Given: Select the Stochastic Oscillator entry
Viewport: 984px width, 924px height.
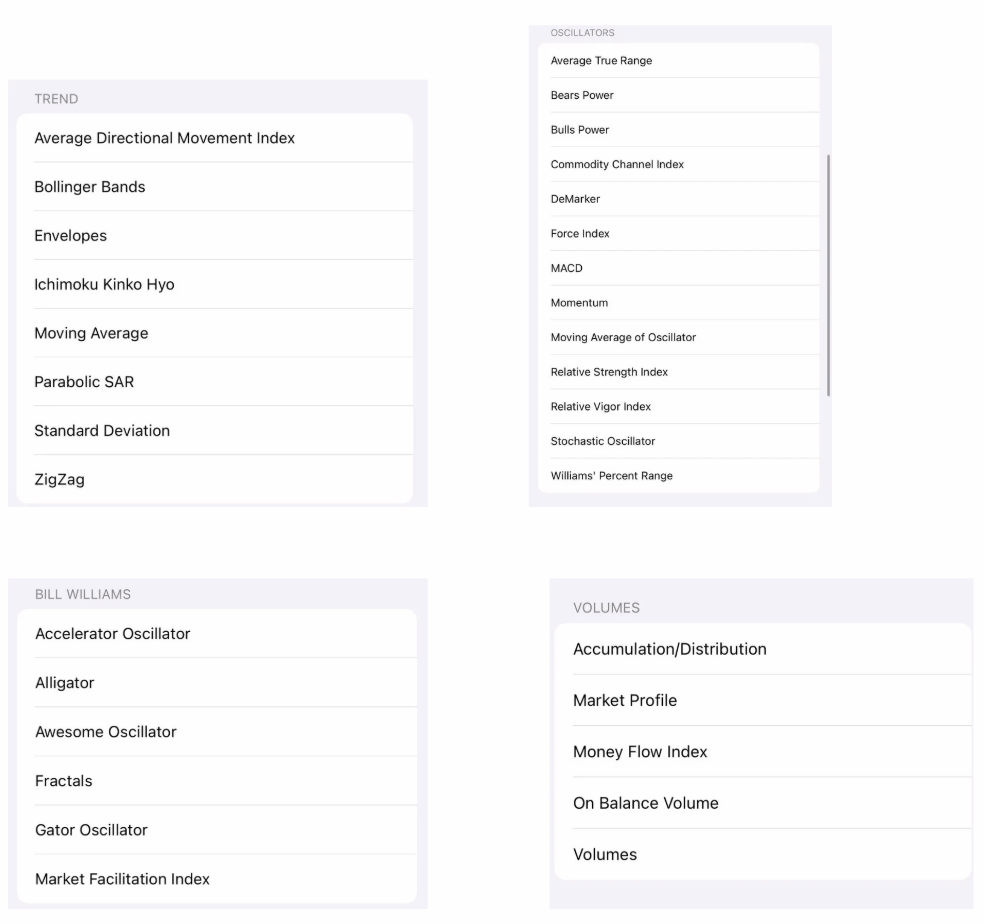Looking at the screenshot, I should coord(603,441).
